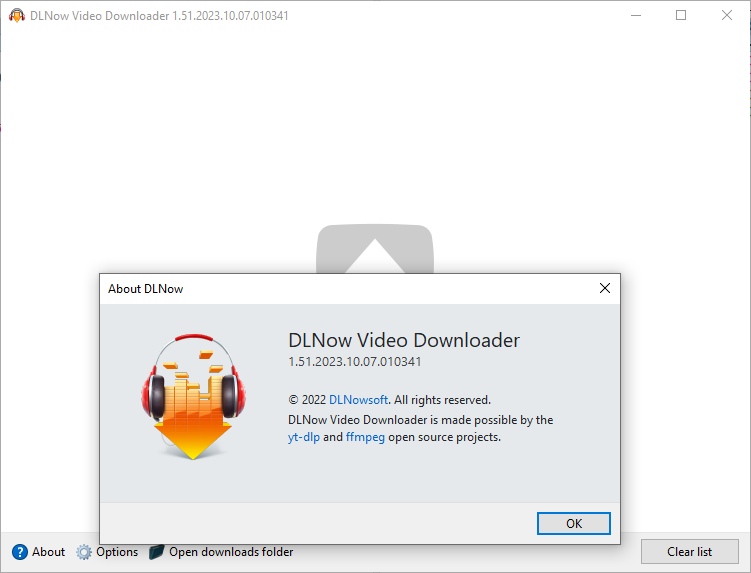Clear the download list

point(690,552)
